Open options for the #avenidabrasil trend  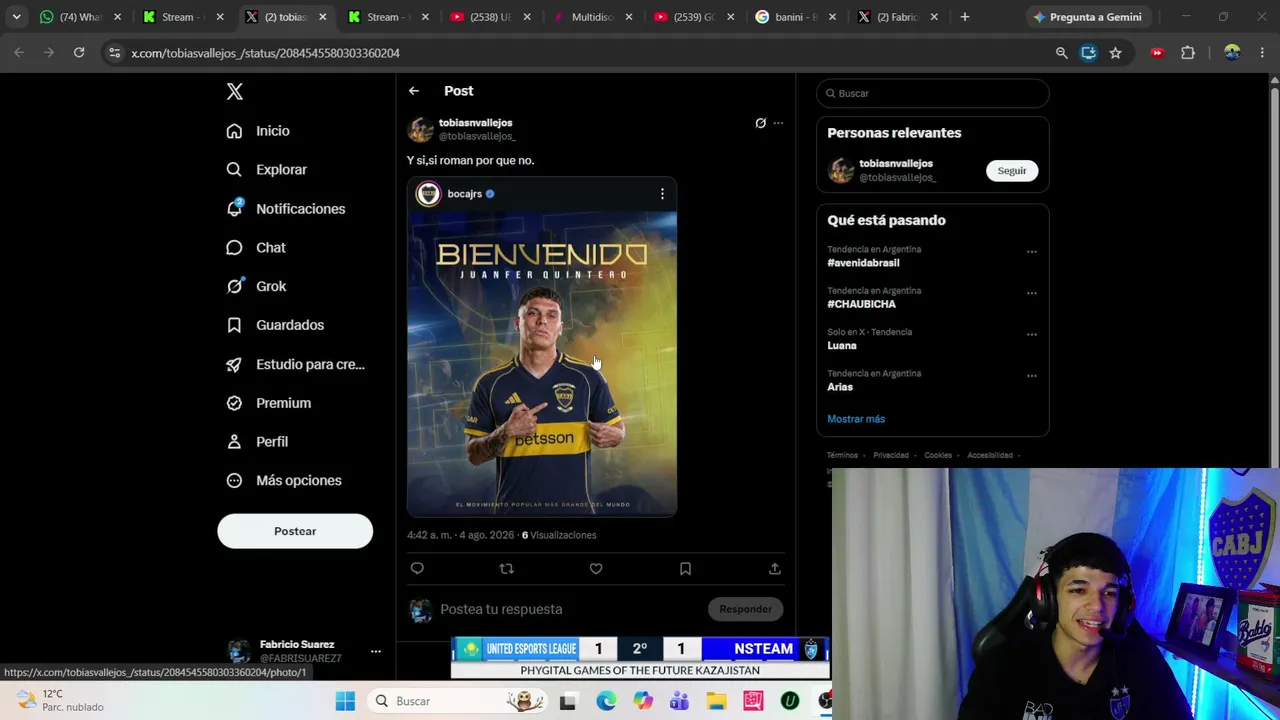[x=1031, y=252]
